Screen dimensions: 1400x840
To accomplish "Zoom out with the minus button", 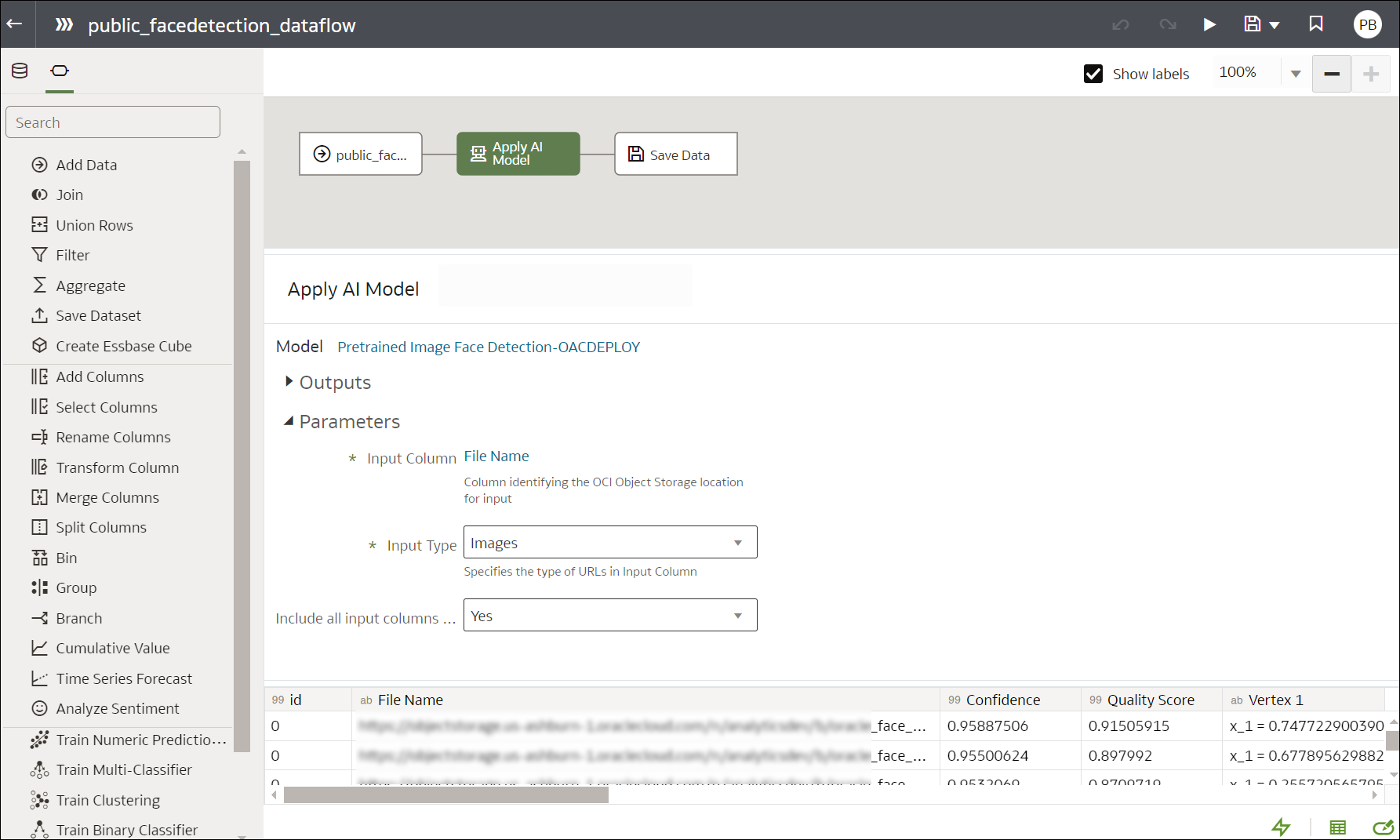I will [1332, 74].
